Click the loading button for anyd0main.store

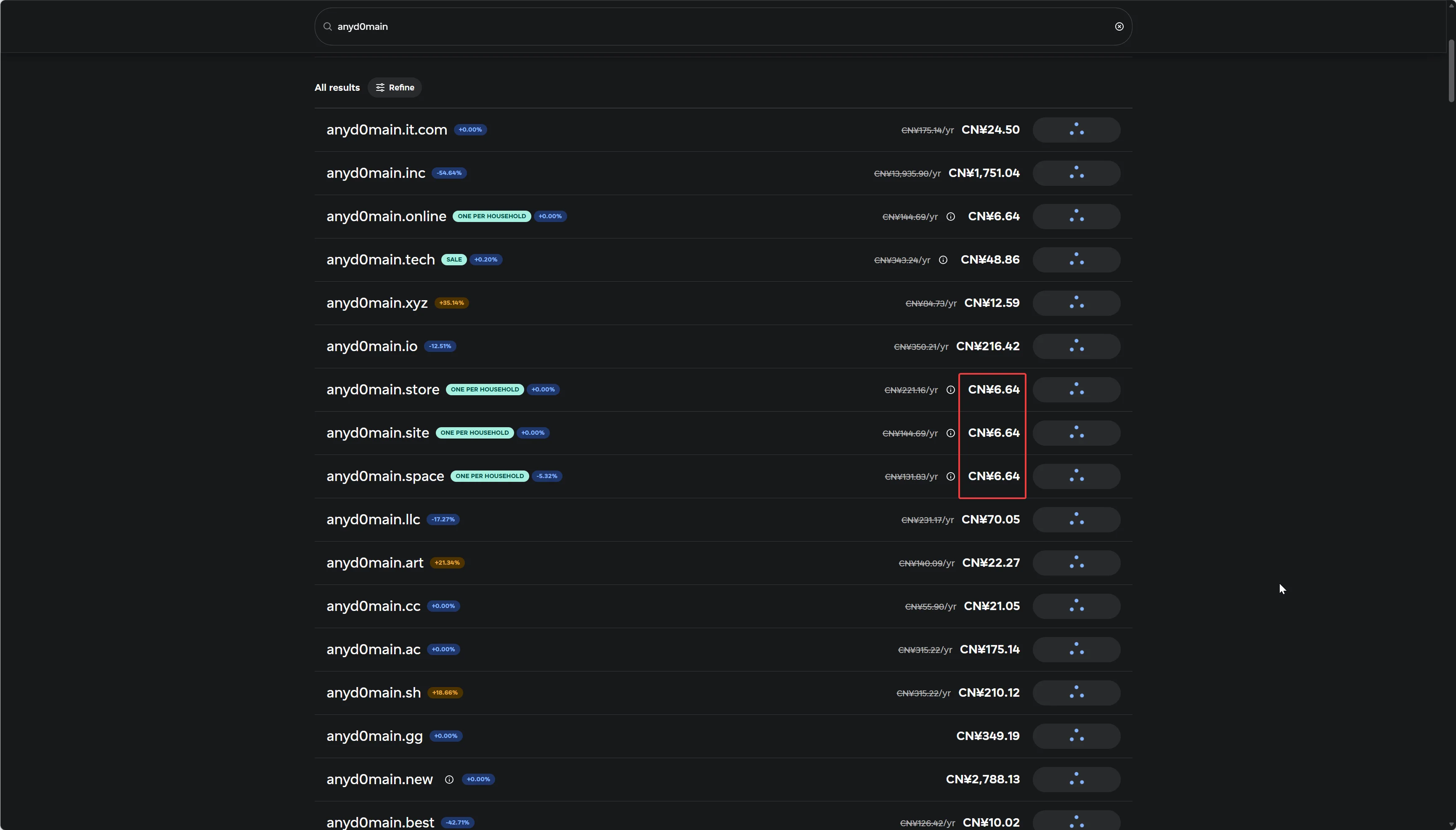tap(1076, 390)
